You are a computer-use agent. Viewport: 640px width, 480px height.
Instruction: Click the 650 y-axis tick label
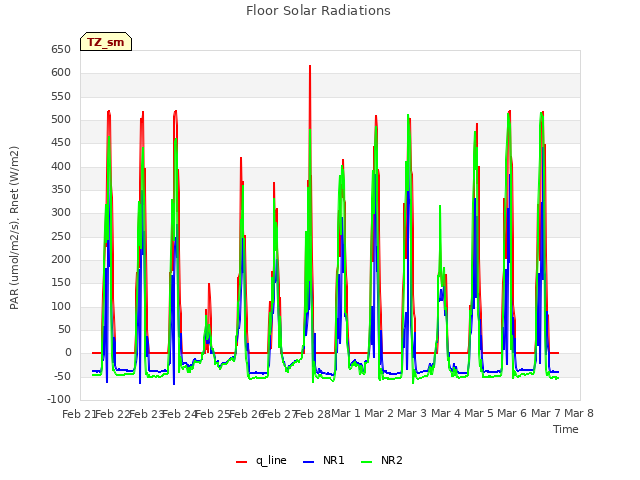[61, 49]
